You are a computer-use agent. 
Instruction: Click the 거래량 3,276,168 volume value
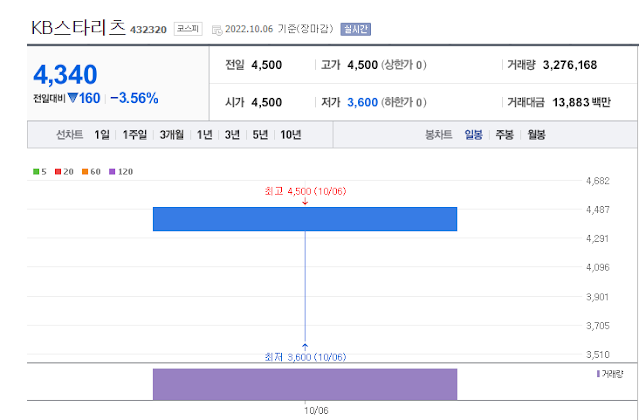pyautogui.click(x=570, y=65)
